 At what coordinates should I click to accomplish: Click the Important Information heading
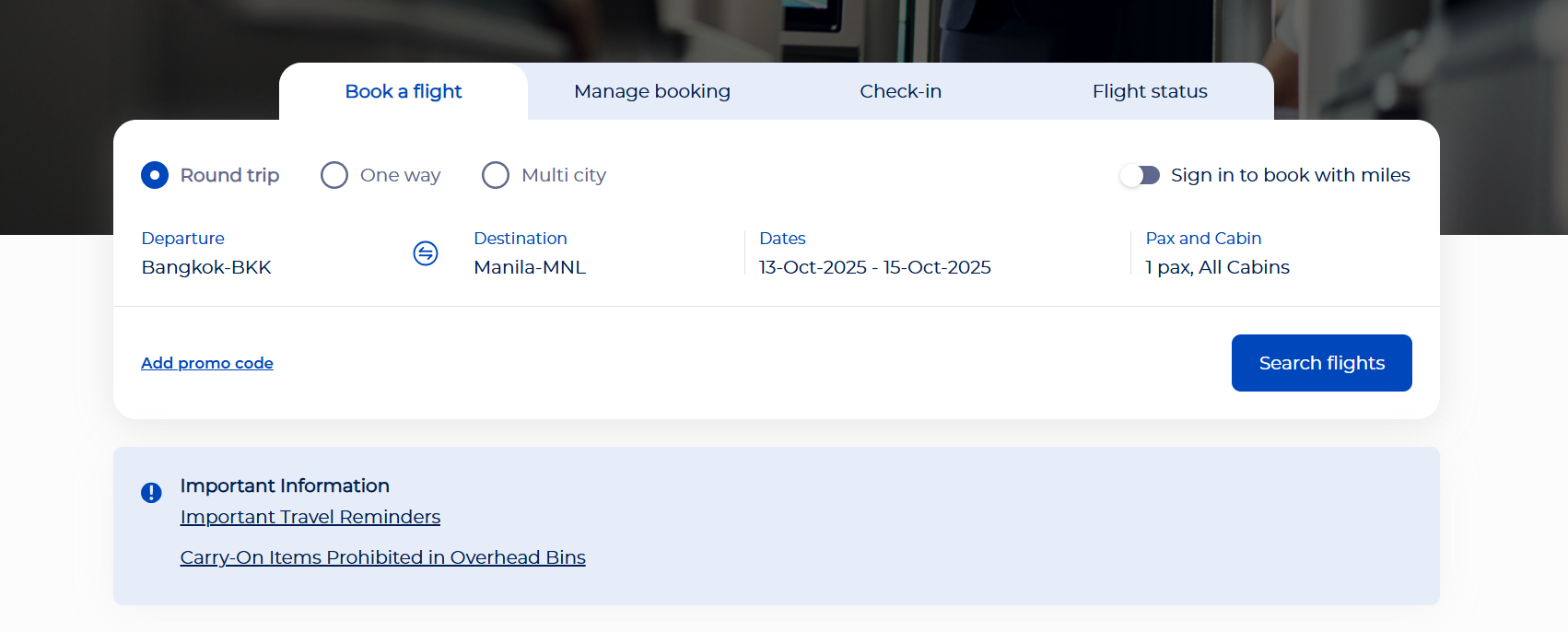point(285,486)
